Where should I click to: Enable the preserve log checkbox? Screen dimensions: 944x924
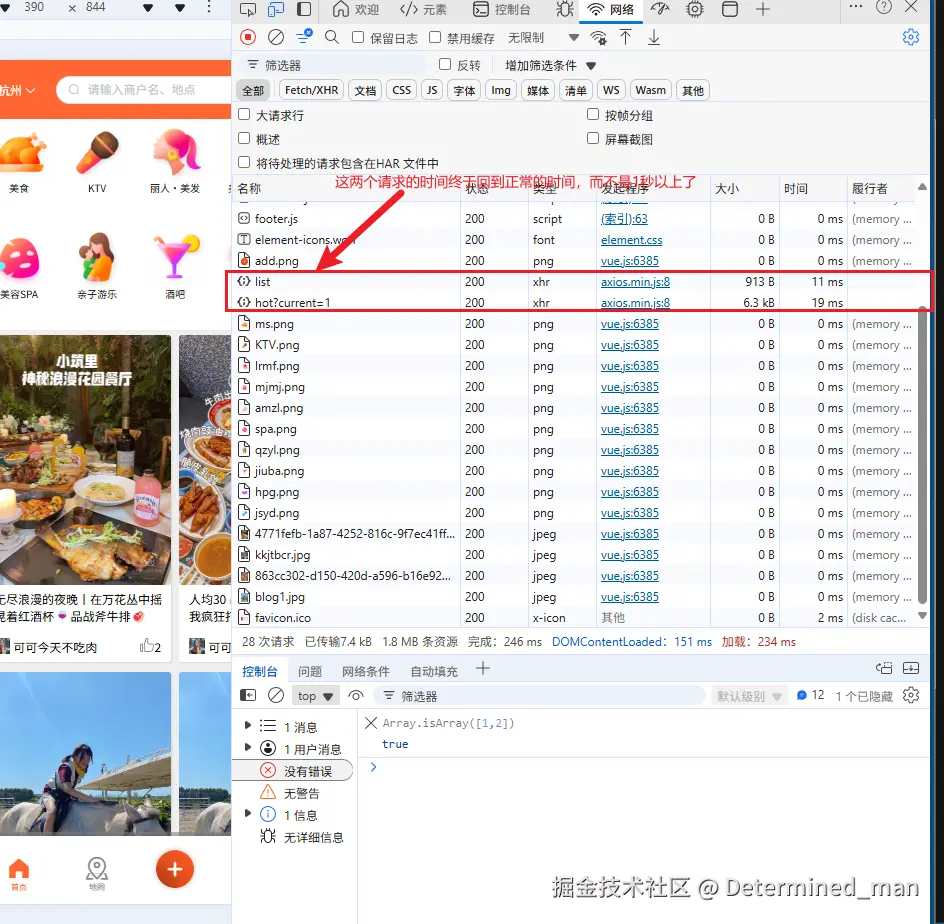pos(358,37)
